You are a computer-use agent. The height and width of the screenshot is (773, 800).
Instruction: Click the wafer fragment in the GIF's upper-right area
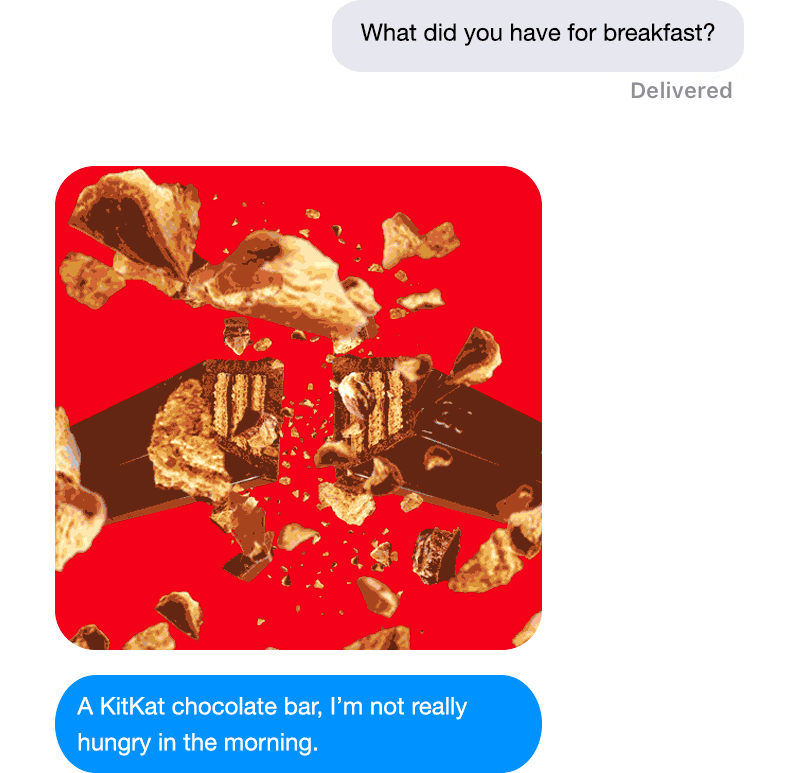418,239
